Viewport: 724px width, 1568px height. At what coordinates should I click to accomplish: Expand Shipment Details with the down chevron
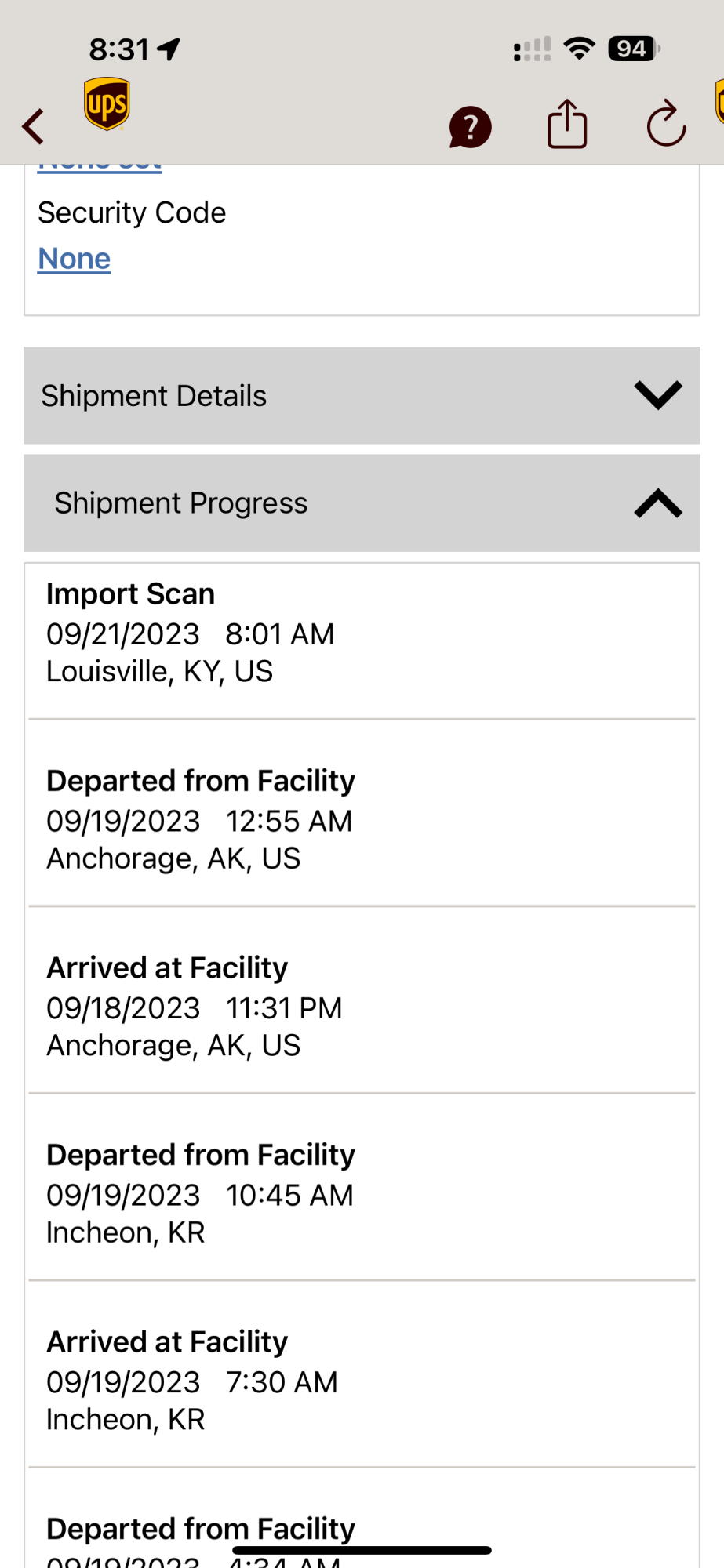pyautogui.click(x=657, y=395)
